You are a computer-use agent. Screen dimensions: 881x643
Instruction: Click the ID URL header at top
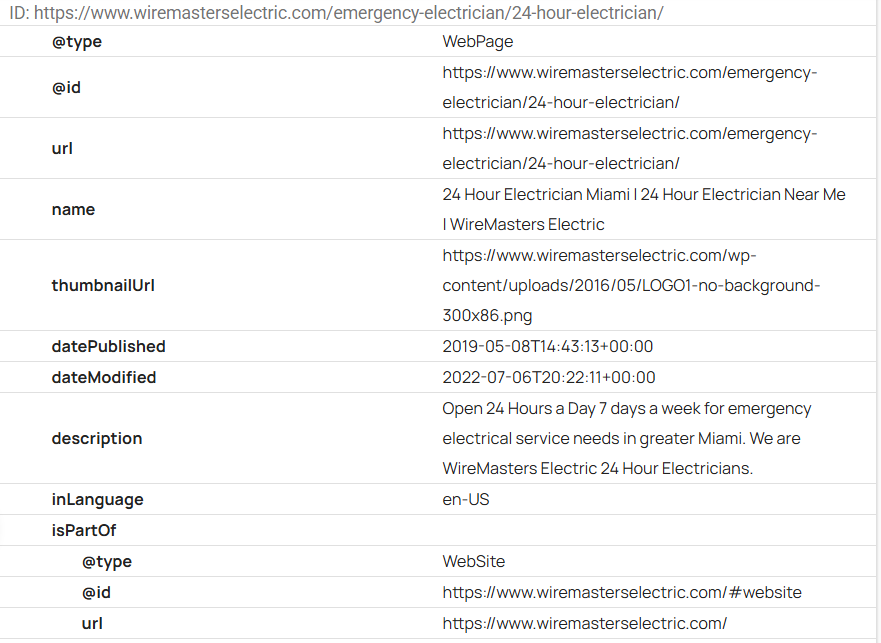click(x=336, y=12)
